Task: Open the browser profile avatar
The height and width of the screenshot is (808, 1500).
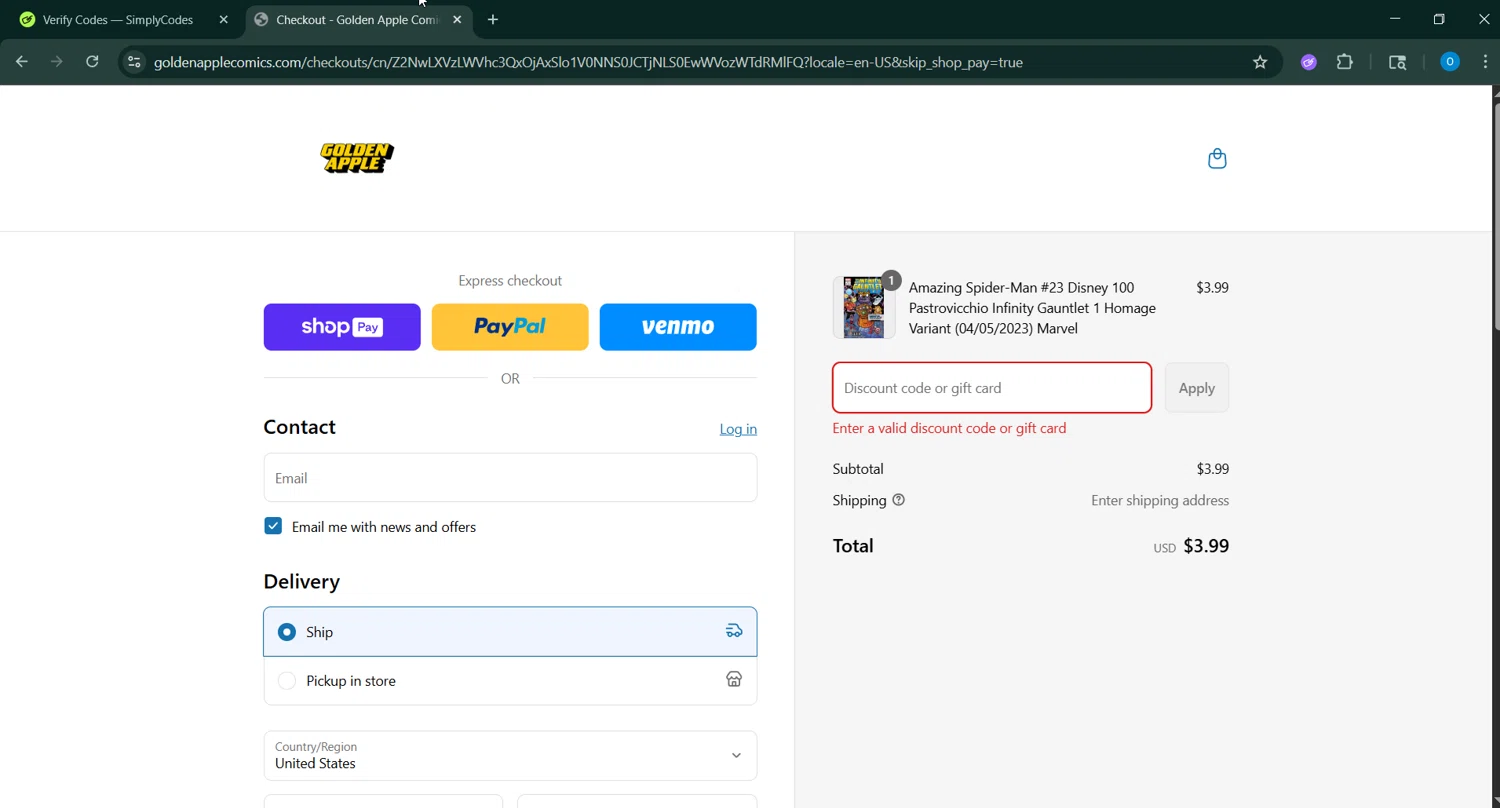Action: (1449, 62)
